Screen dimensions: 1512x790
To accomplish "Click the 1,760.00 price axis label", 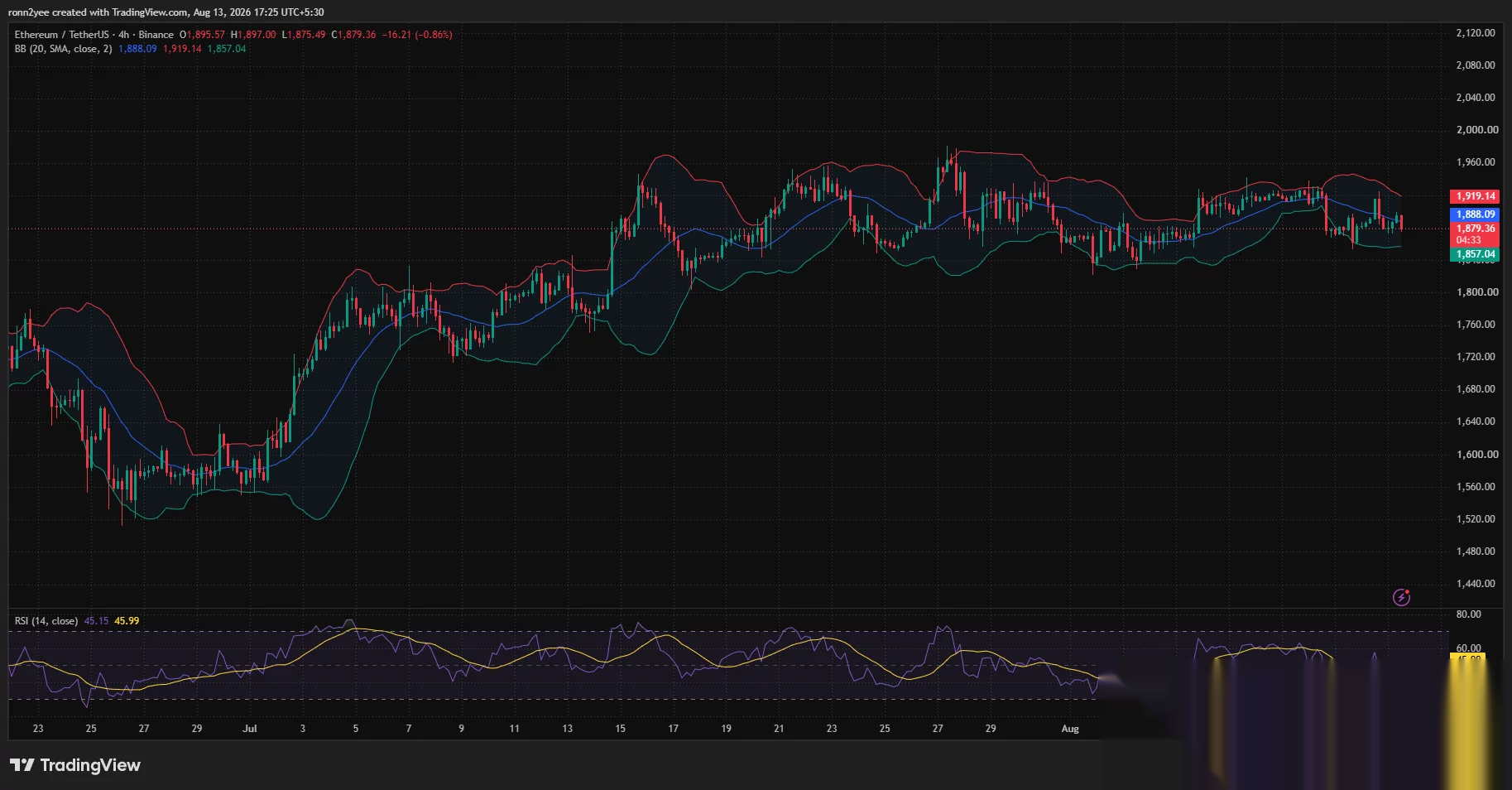I will coord(1476,325).
